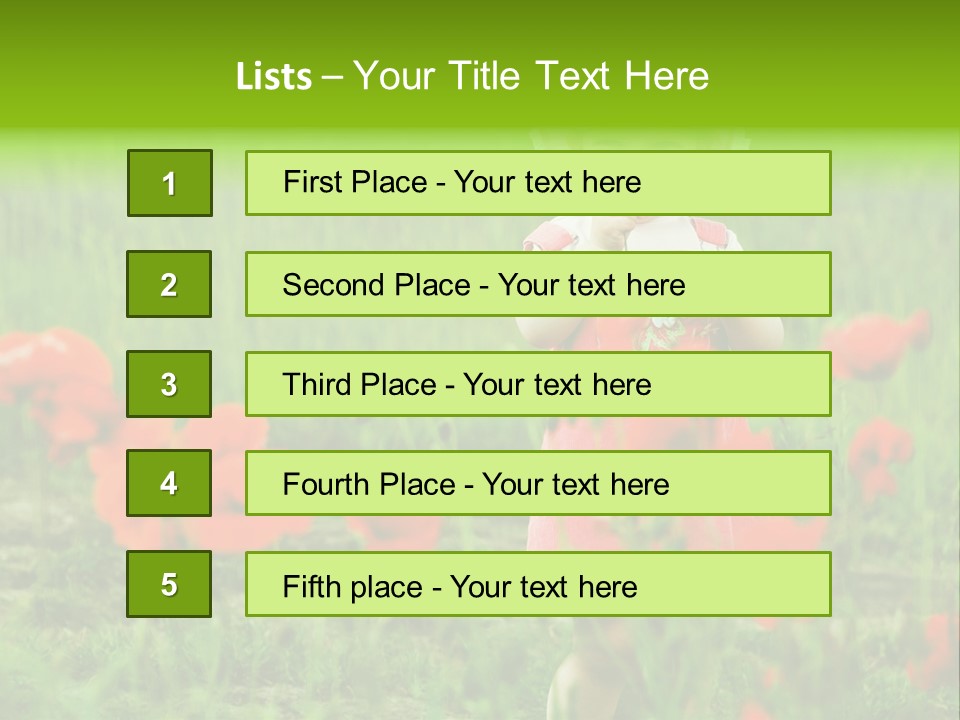Select the Third Place text bar
The image size is (960, 720).
click(538, 384)
